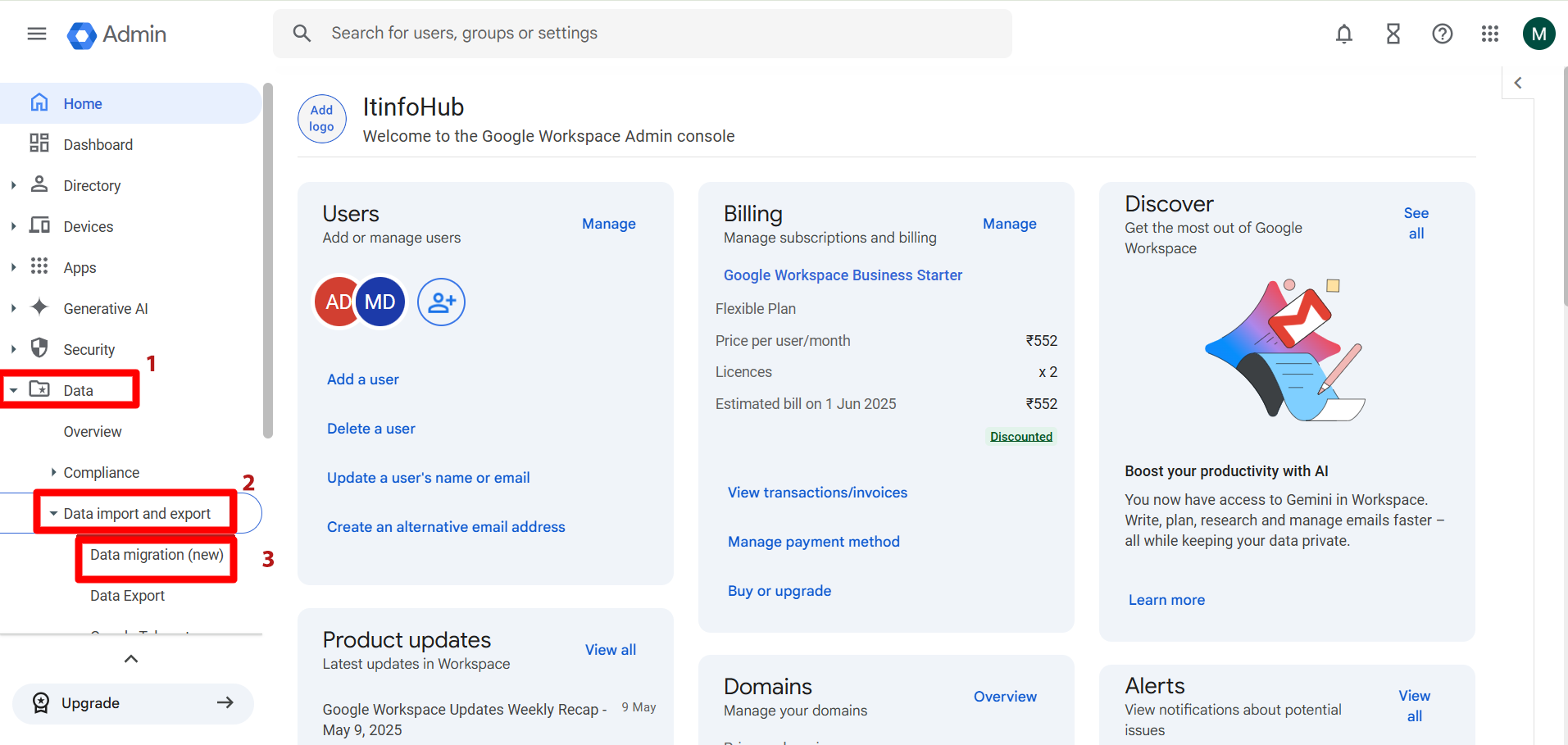Click the Apps grid icon in sidebar
Screen dimensions: 1568x745
pos(39,266)
